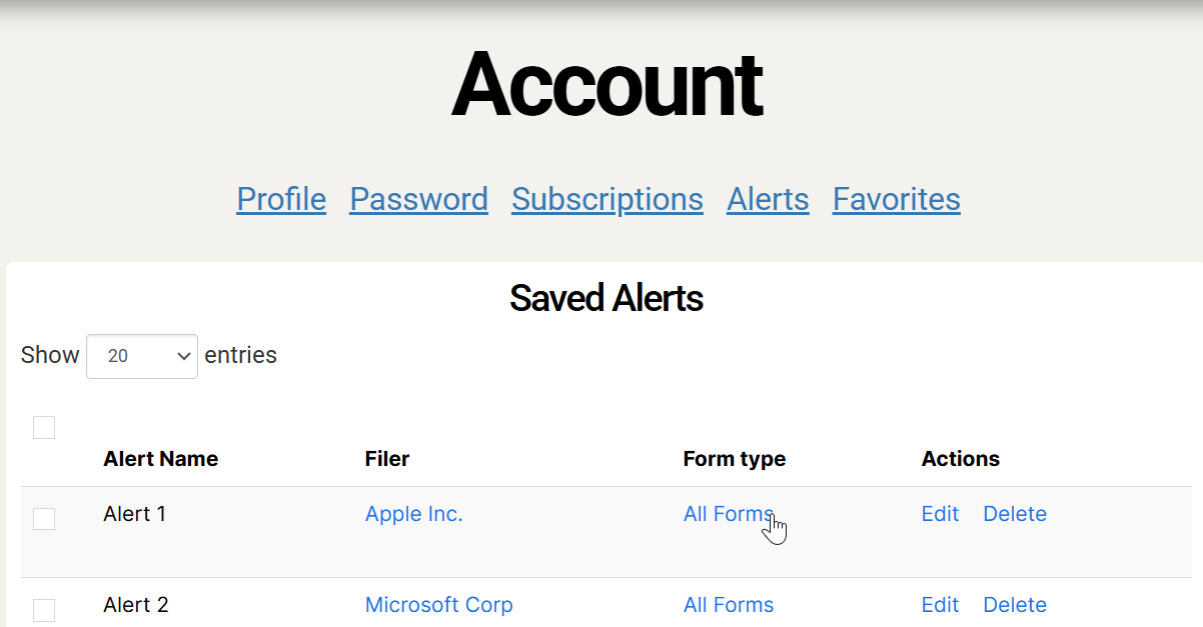
Task: Click All Forms for Alert 2
Action: [x=728, y=605]
